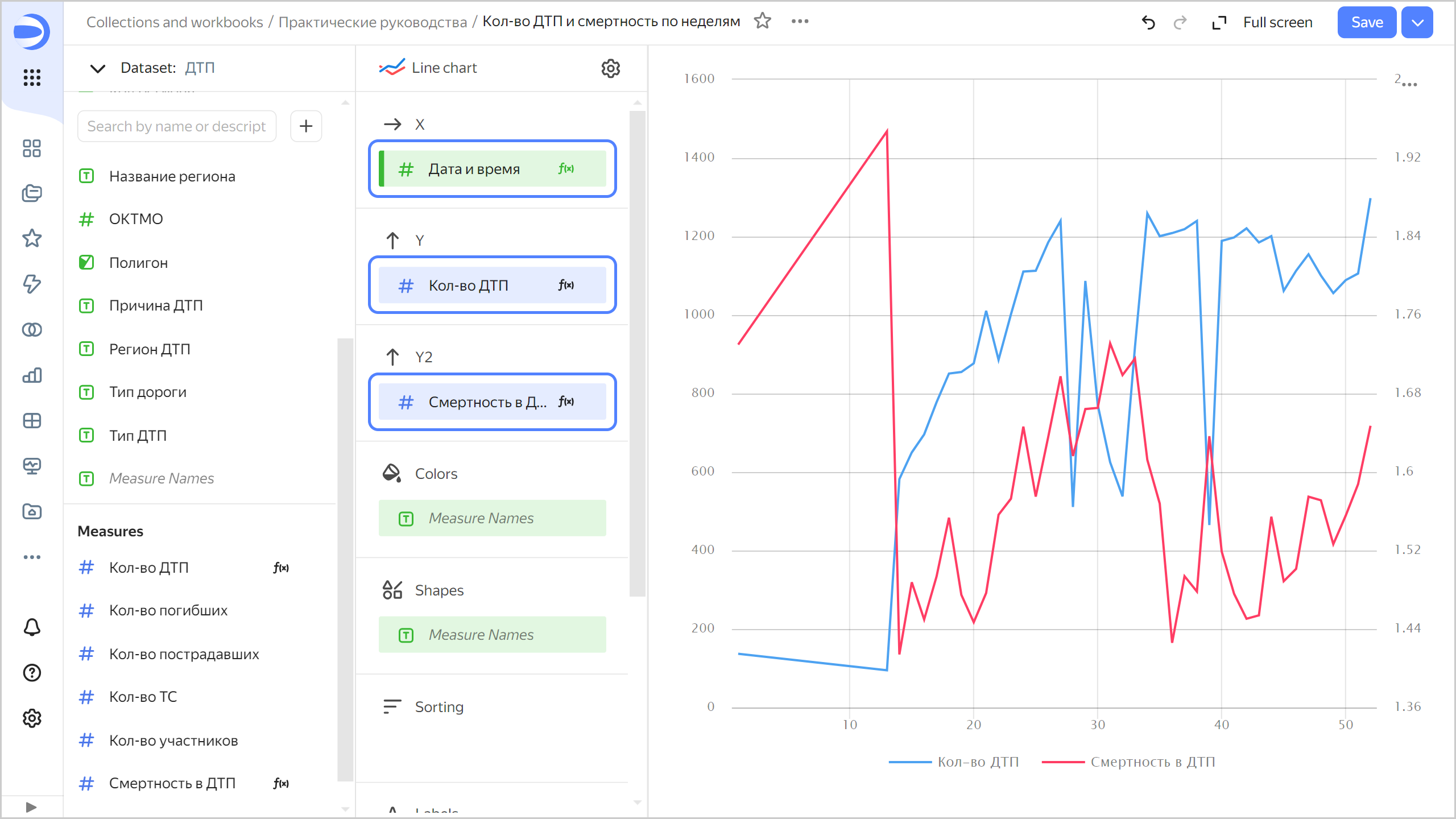Open help question mark icon

coord(32,673)
